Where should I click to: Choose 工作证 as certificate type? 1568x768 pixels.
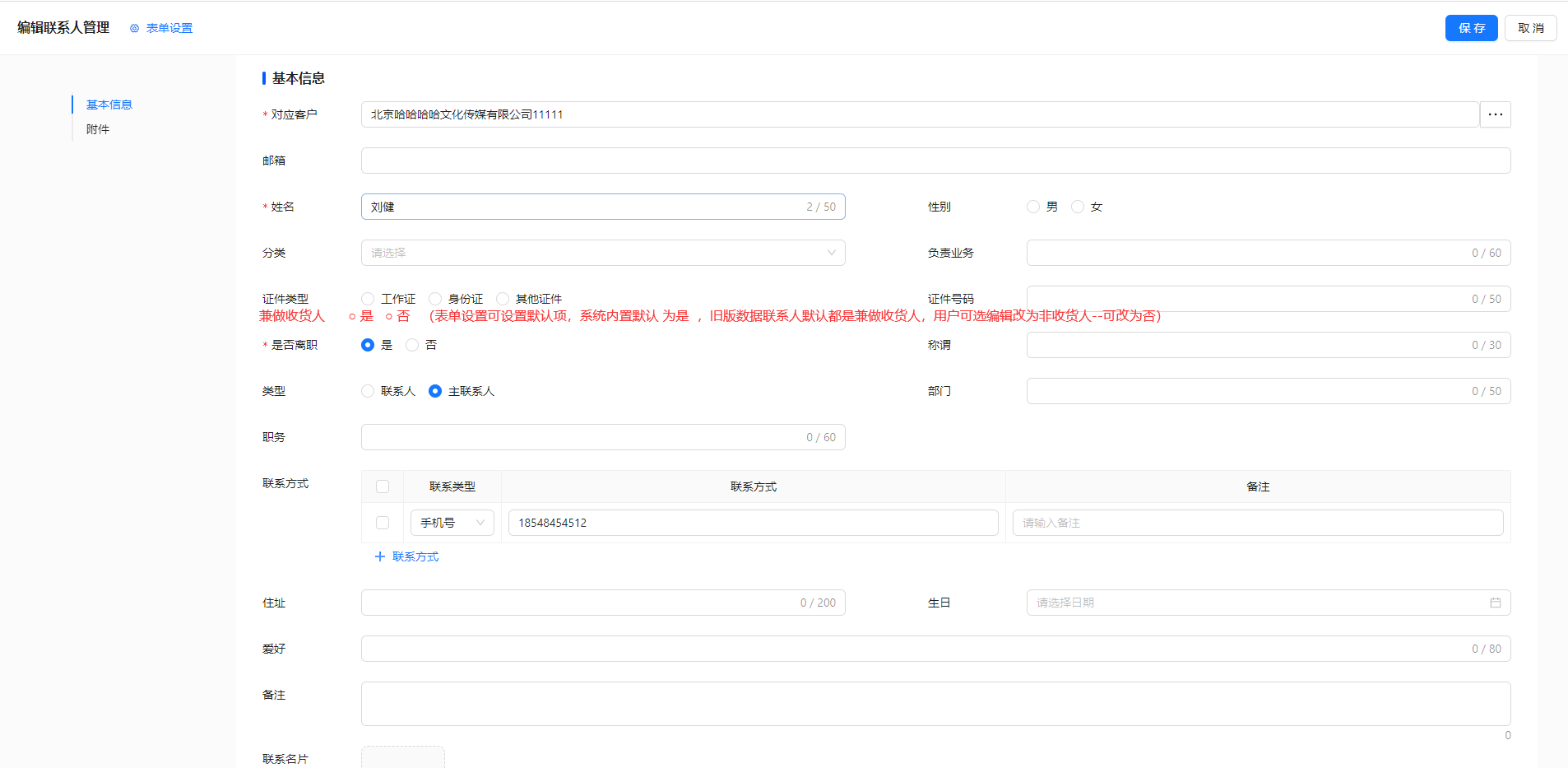click(368, 299)
